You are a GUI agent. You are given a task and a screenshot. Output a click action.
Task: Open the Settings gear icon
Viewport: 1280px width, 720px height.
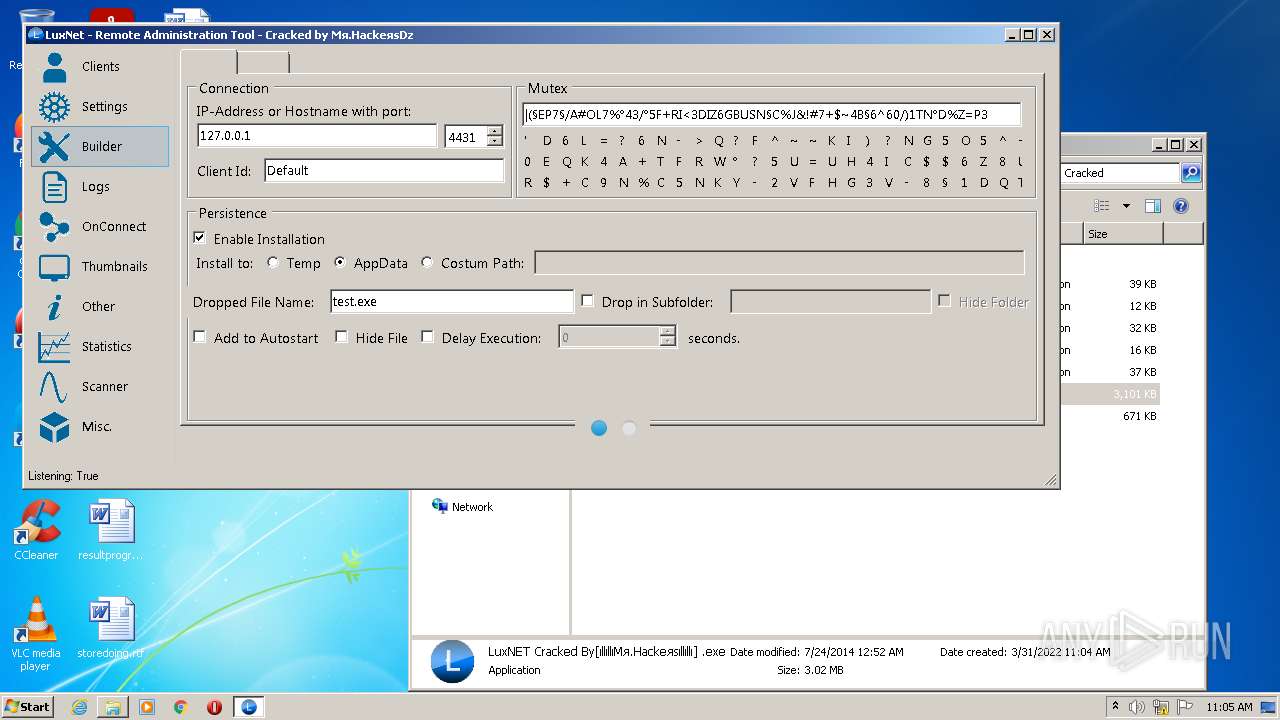pyautogui.click(x=54, y=107)
